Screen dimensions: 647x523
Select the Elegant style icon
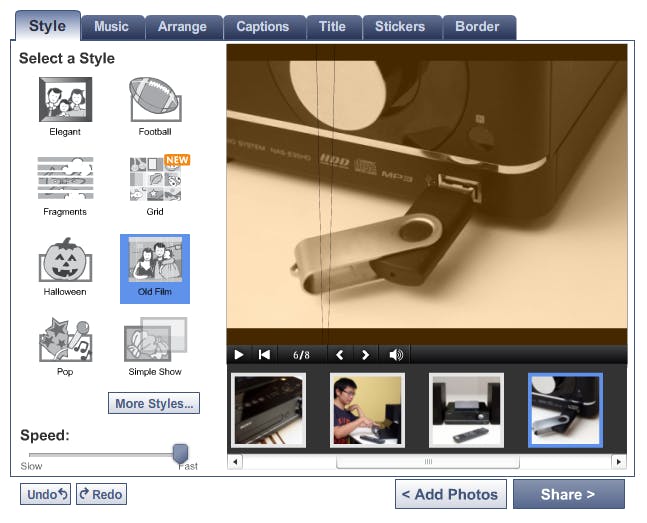point(65,100)
